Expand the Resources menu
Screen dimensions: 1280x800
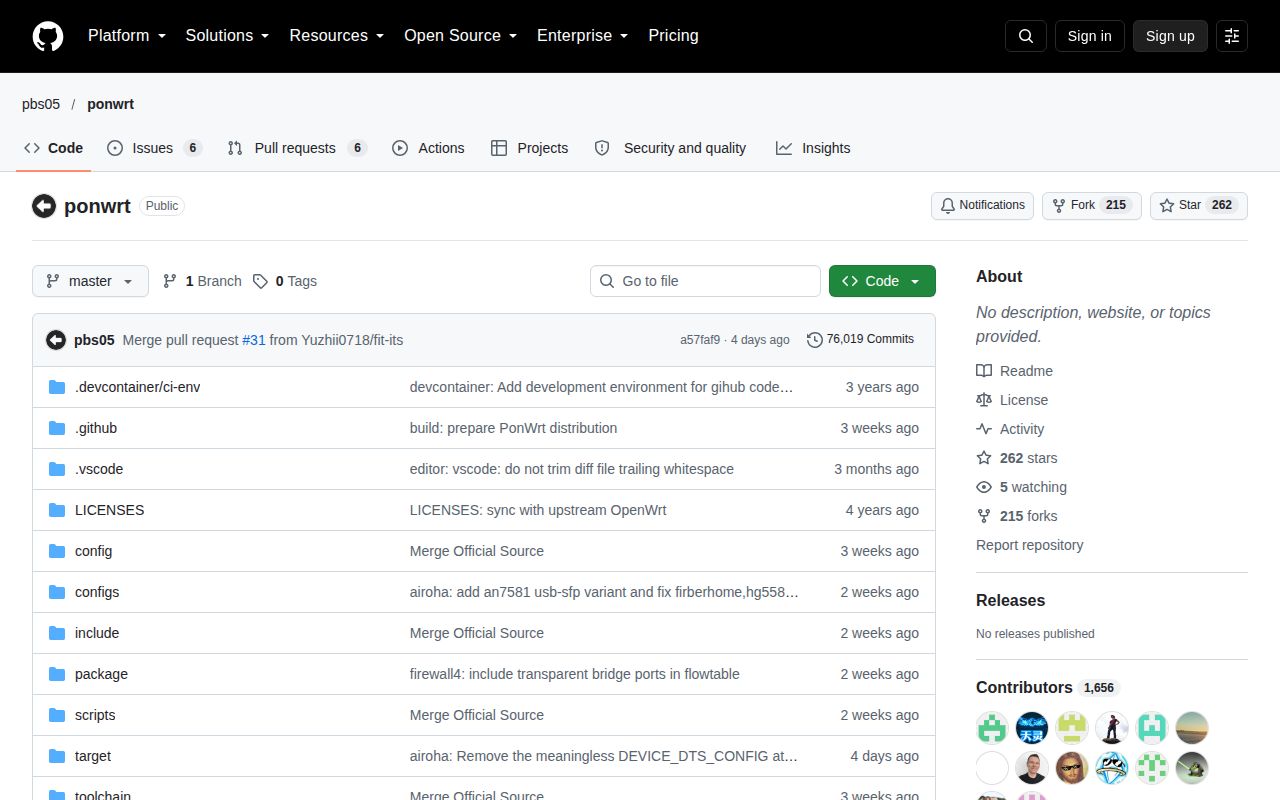point(337,35)
